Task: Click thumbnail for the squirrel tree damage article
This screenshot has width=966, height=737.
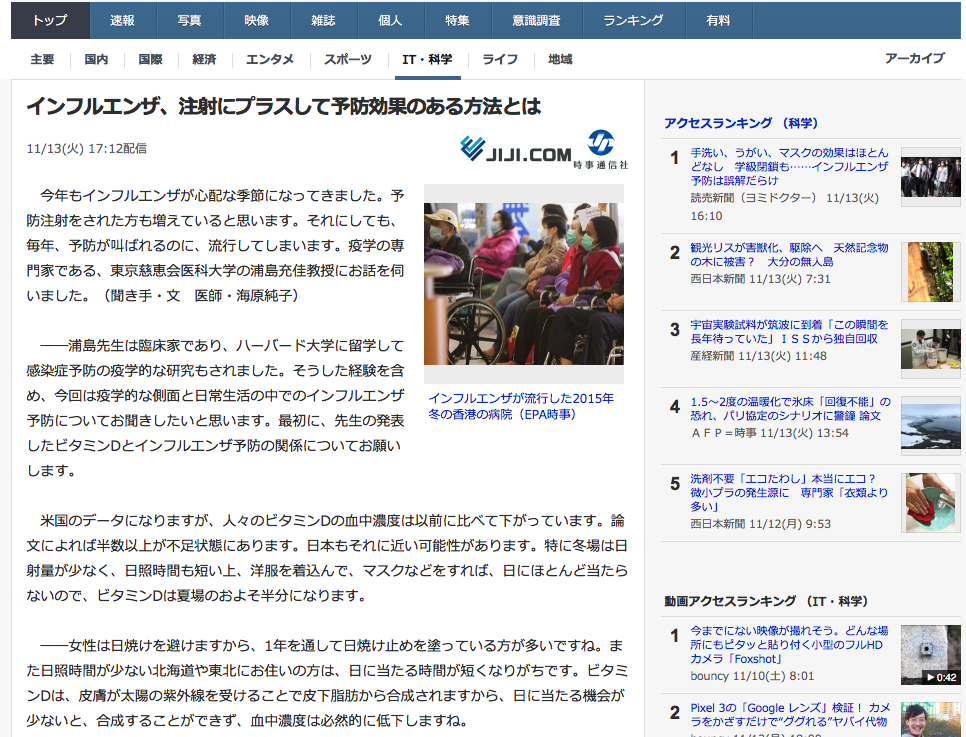Action: 930,272
